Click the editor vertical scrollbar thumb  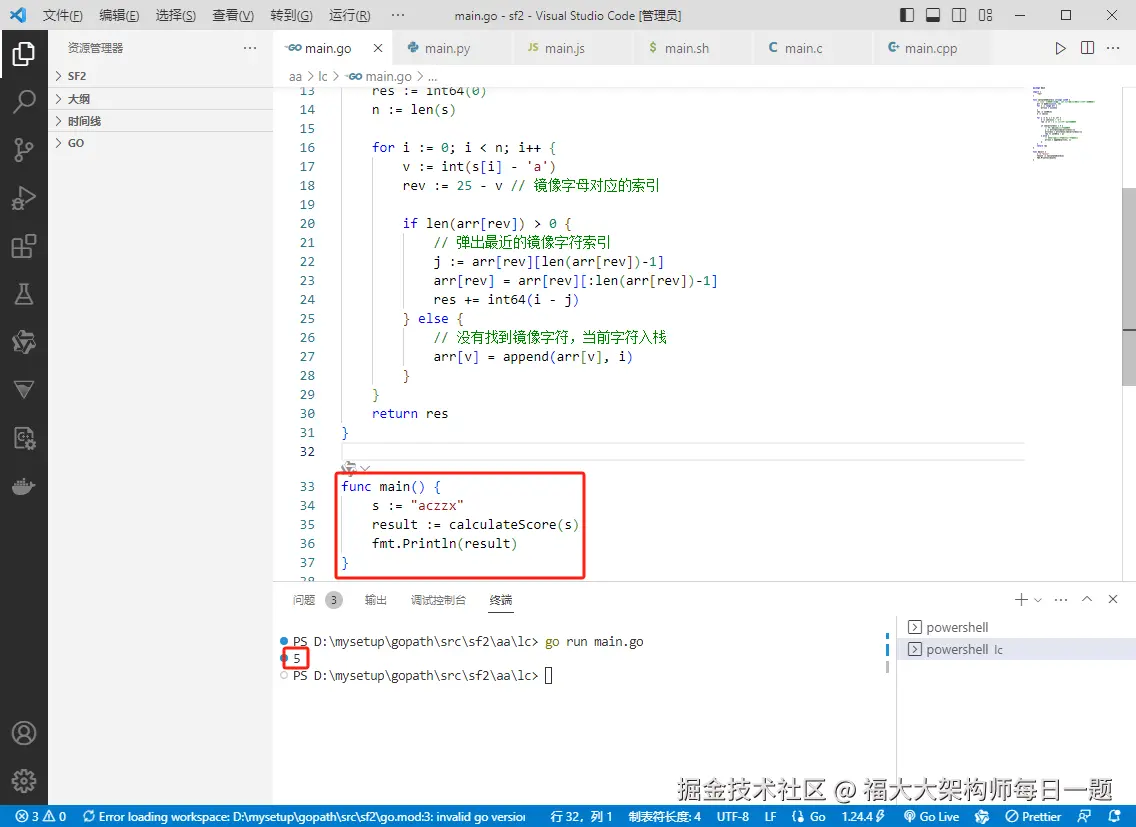1129,286
